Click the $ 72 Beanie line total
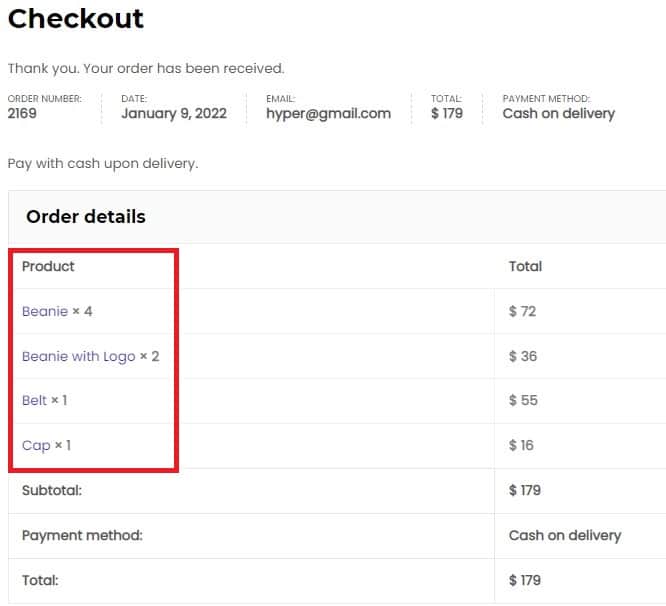This screenshot has width=666, height=606. tap(522, 311)
